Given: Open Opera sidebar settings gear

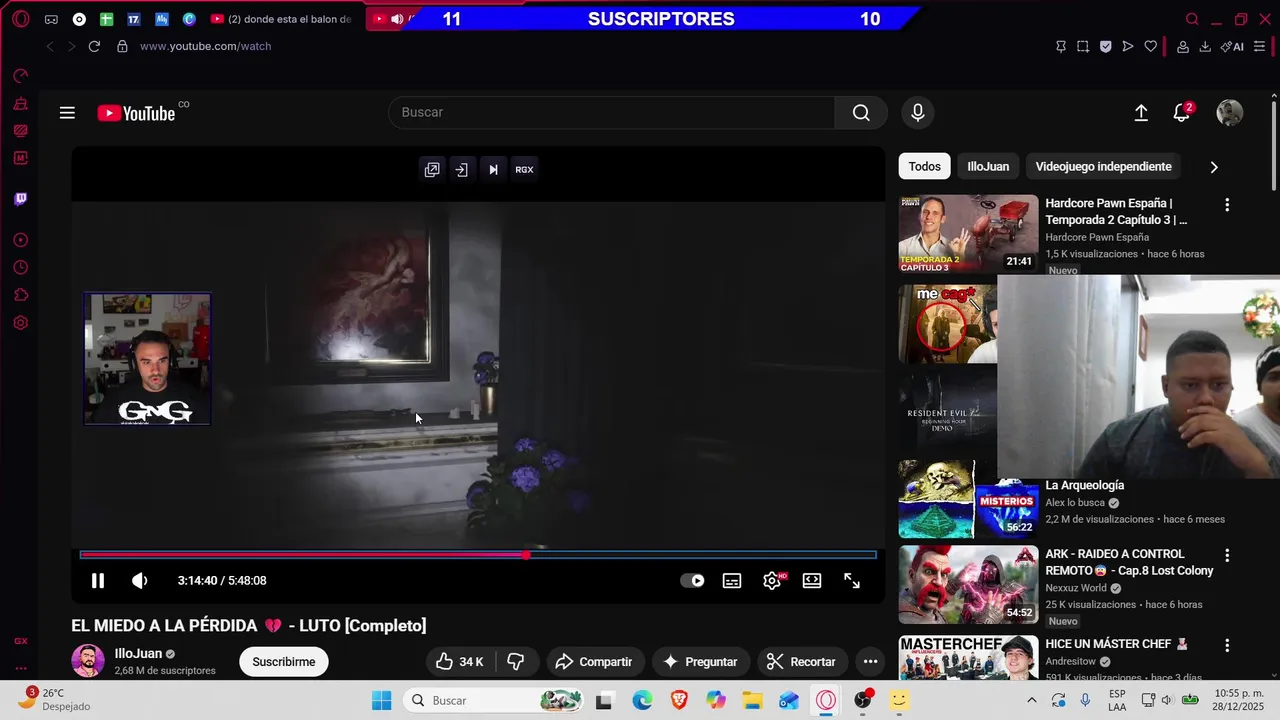Looking at the screenshot, I should pos(21,323).
